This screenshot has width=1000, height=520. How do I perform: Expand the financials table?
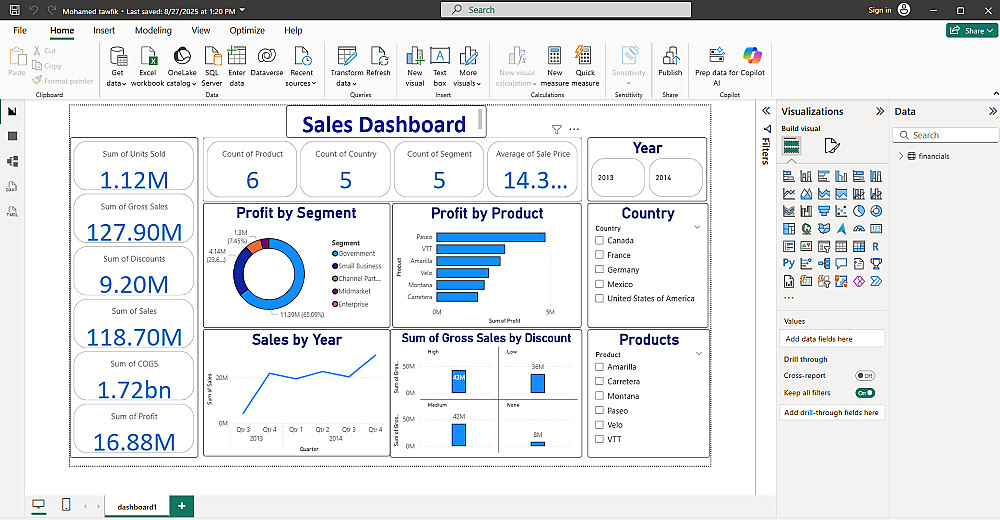901,156
